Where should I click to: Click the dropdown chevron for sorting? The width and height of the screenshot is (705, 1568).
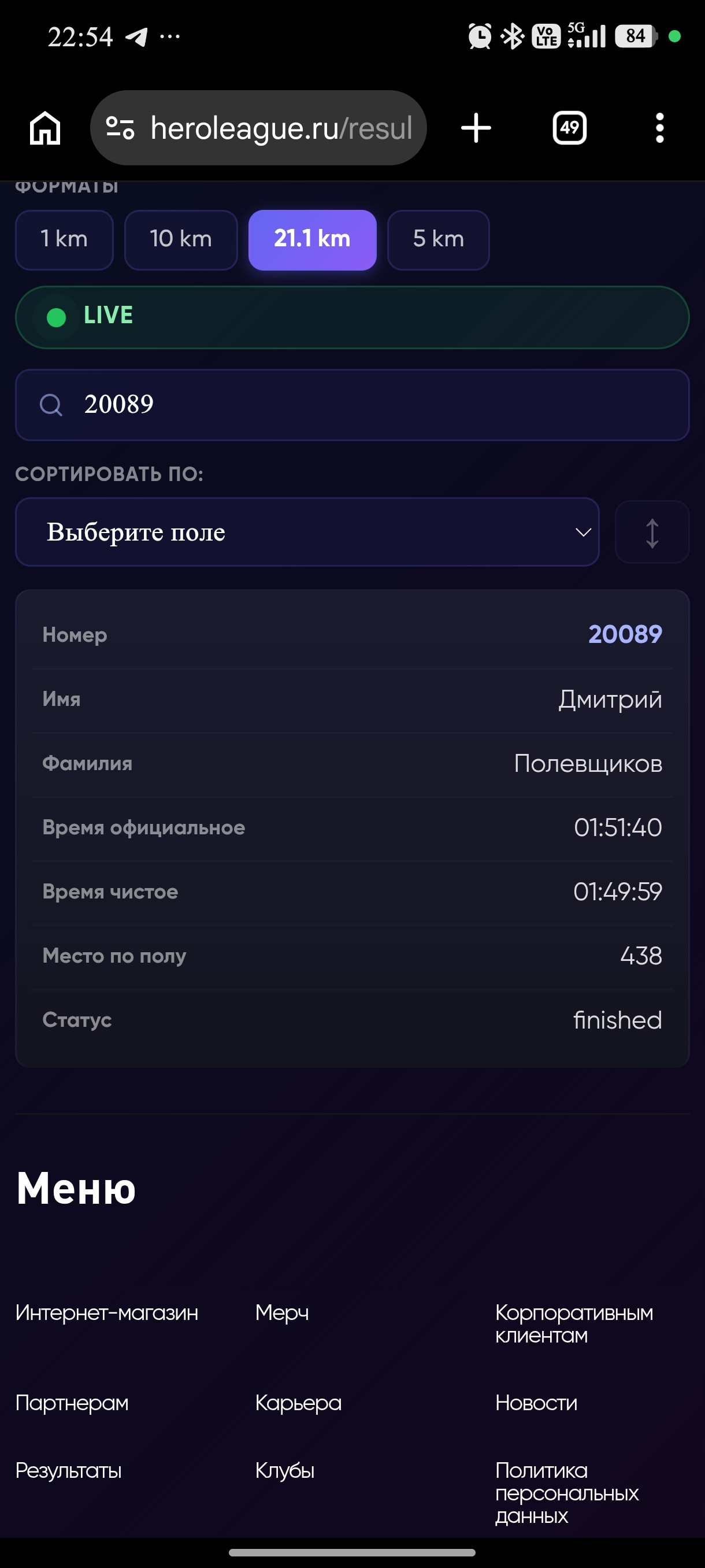582,532
